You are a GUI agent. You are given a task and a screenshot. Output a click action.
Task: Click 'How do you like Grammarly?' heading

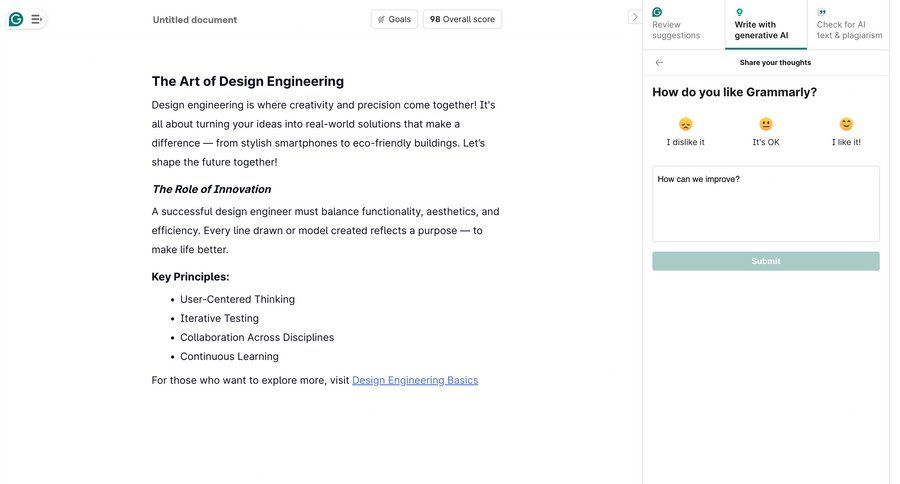click(734, 92)
